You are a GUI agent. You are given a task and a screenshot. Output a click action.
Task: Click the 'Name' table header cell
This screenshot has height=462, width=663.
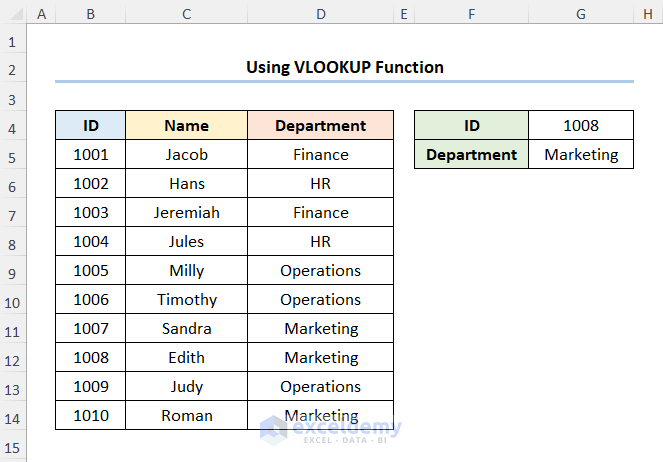(187, 126)
